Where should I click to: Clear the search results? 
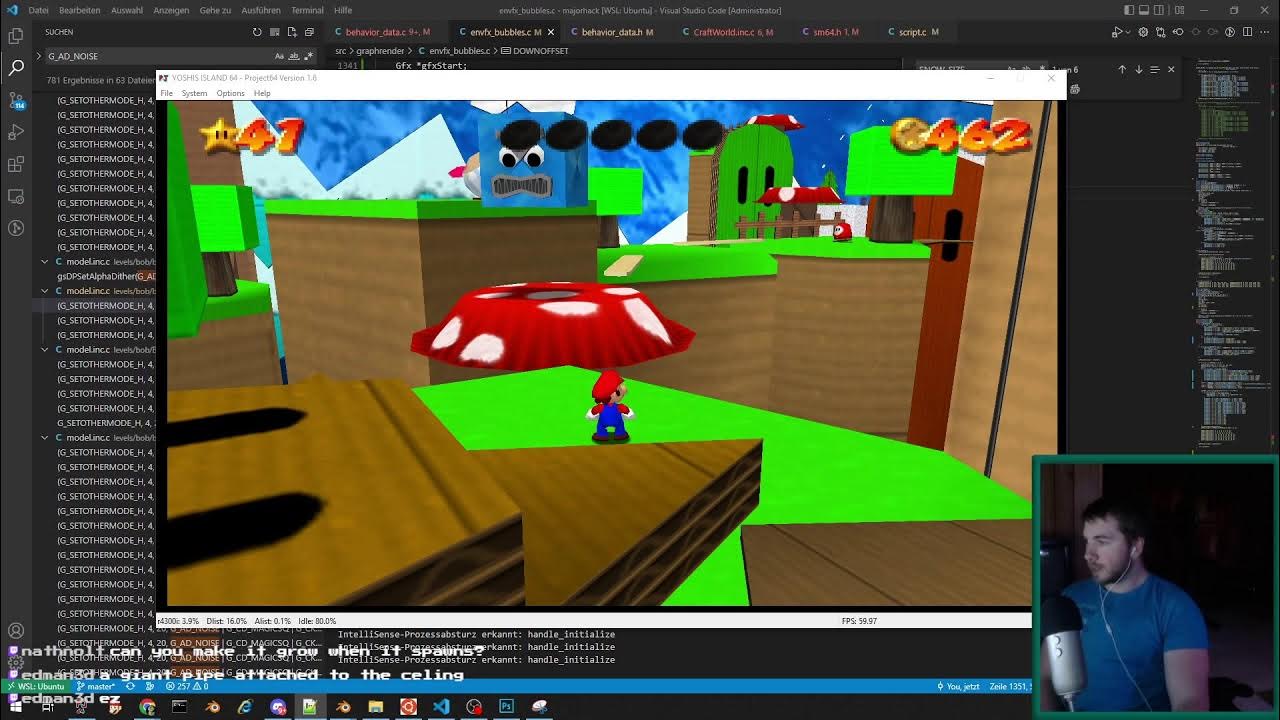pyautogui.click(x=274, y=32)
